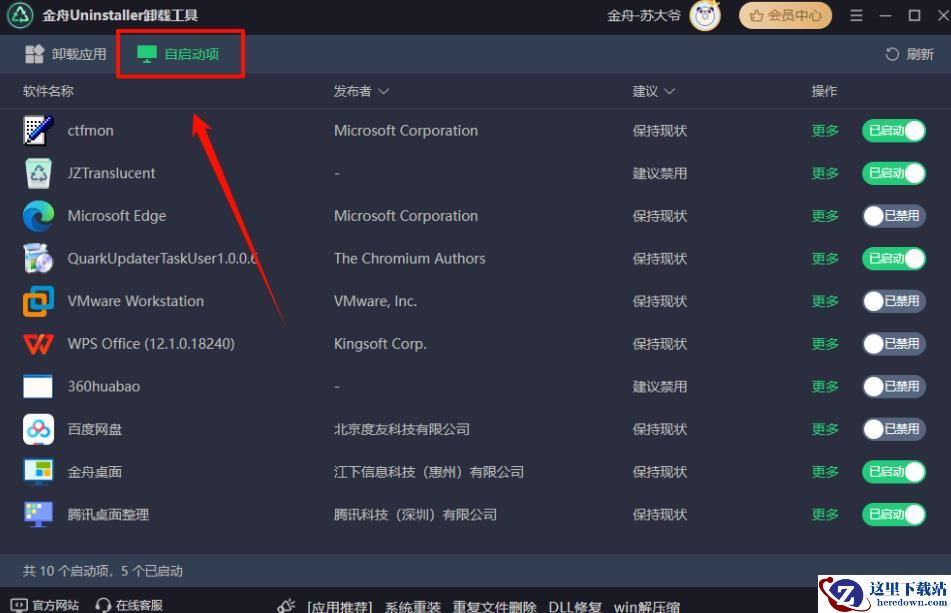Image resolution: width=951 pixels, height=613 pixels.
Task: Click 北京度友科技有限公司 publisher text
Action: point(402,429)
